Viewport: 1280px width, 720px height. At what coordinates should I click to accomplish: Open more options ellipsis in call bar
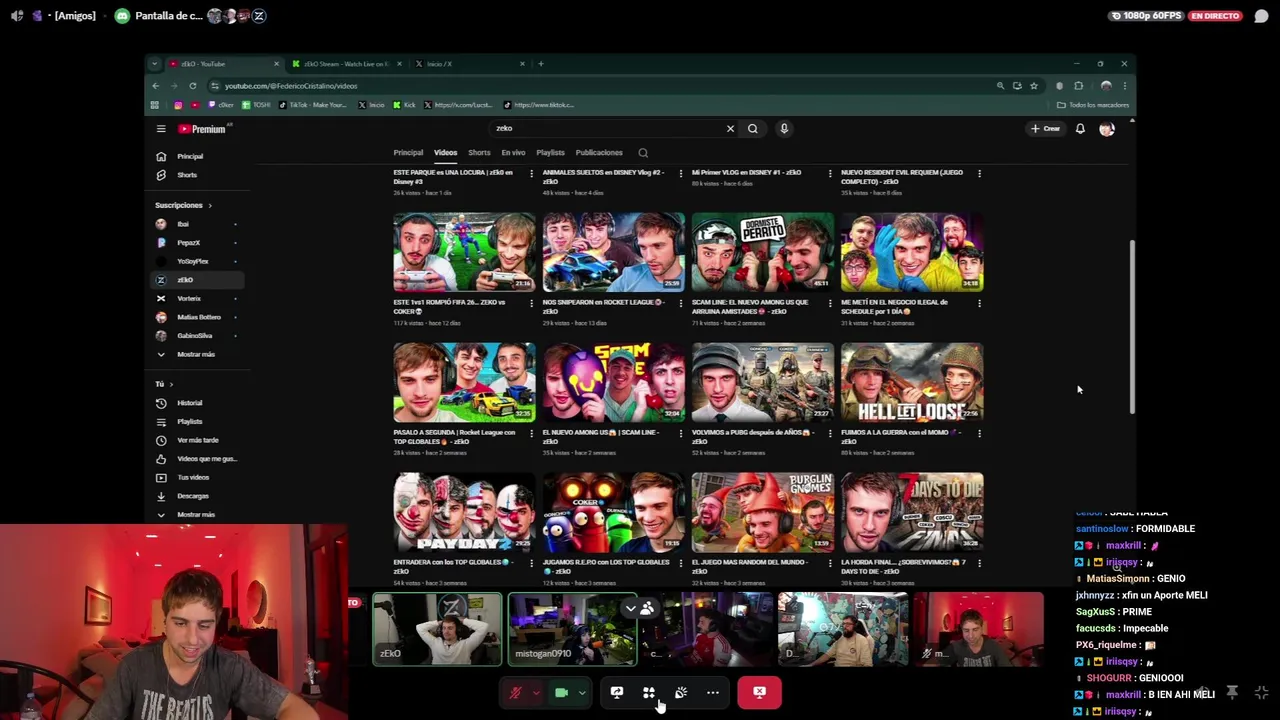click(x=713, y=692)
